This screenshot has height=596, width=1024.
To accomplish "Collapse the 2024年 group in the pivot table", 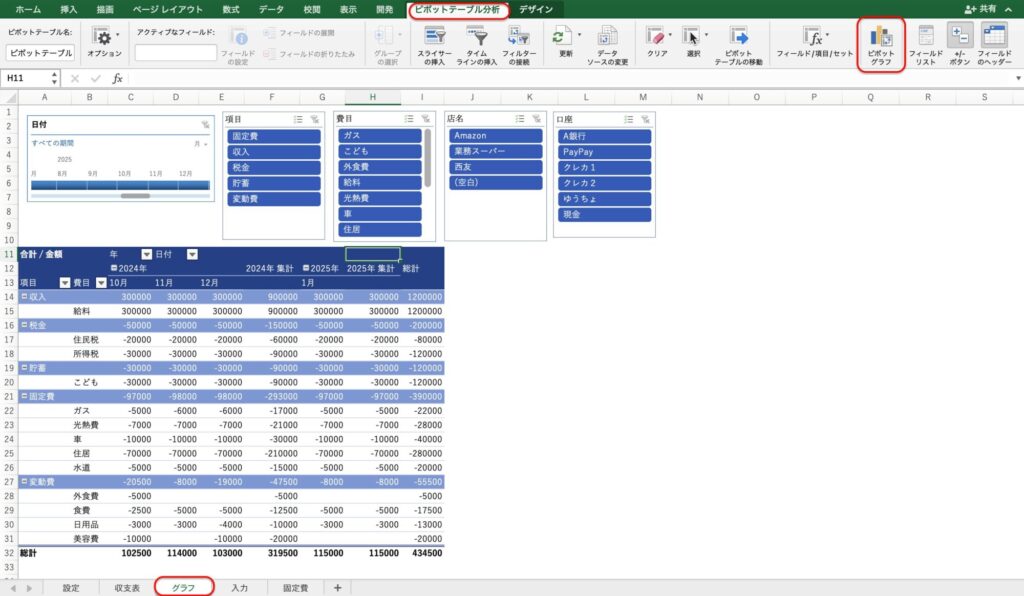I will pyautogui.click(x=113, y=269).
